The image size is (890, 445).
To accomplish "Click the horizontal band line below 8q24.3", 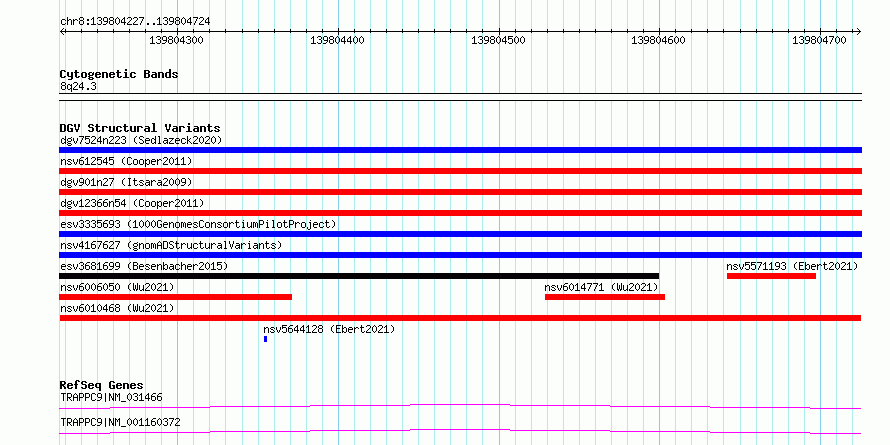I will (x=460, y=97).
